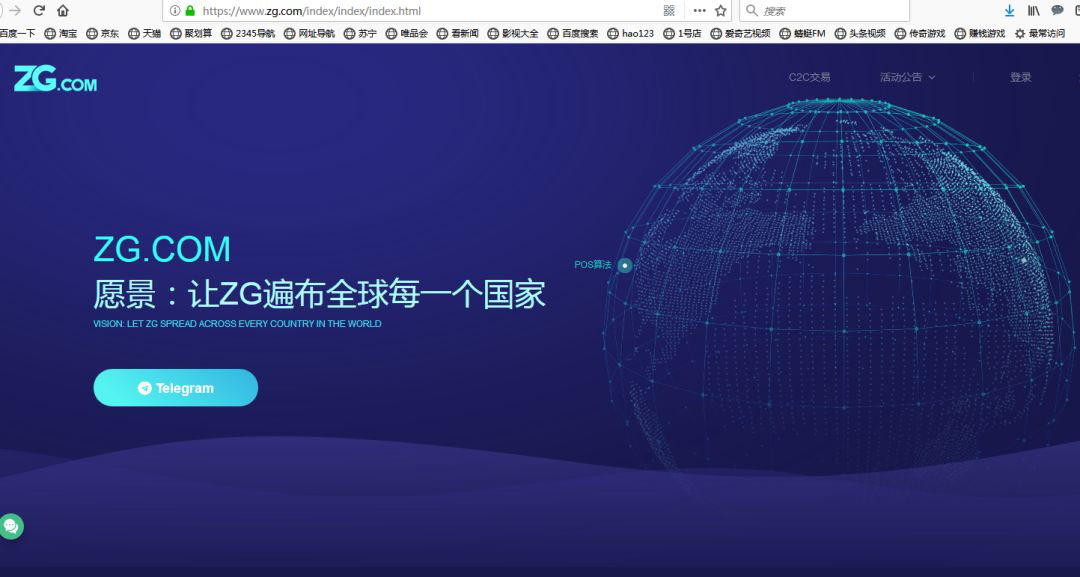The image size is (1080, 577).
Task: Click the ZG.COM logo
Action: (x=55, y=79)
